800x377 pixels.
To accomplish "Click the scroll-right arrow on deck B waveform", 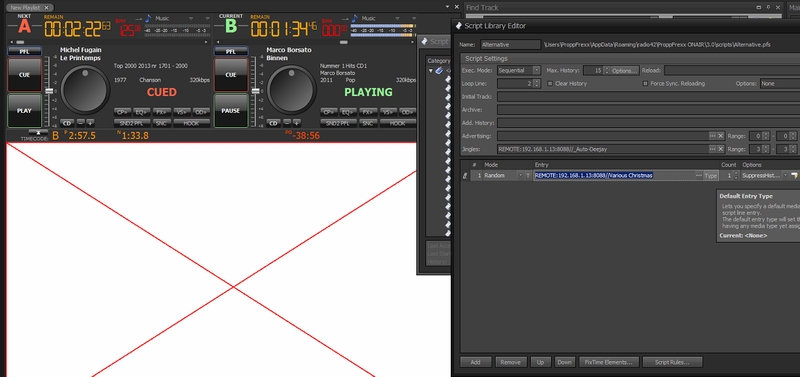I will click(411, 42).
